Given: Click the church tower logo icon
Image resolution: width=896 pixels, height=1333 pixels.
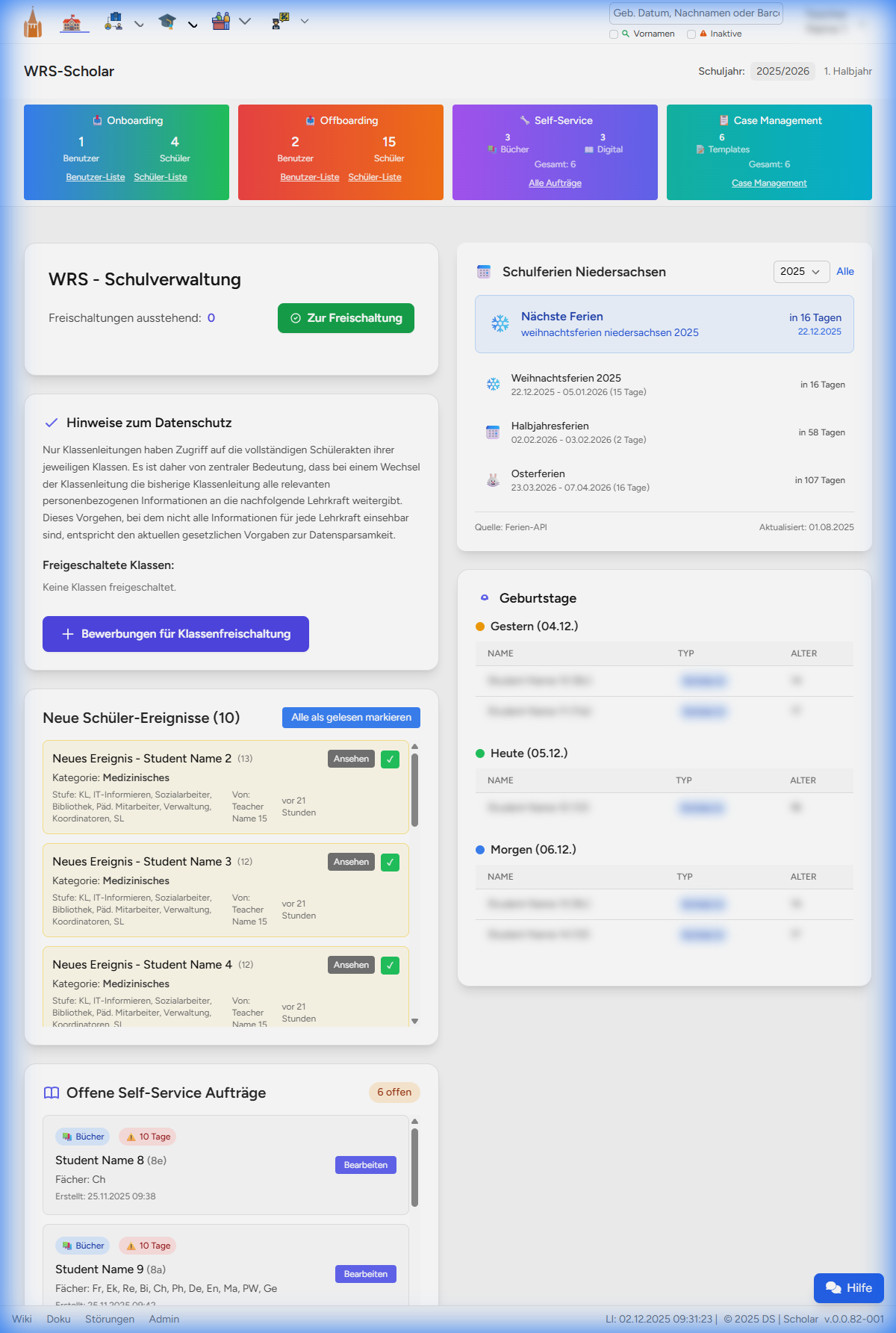Looking at the screenshot, I should coord(33,22).
